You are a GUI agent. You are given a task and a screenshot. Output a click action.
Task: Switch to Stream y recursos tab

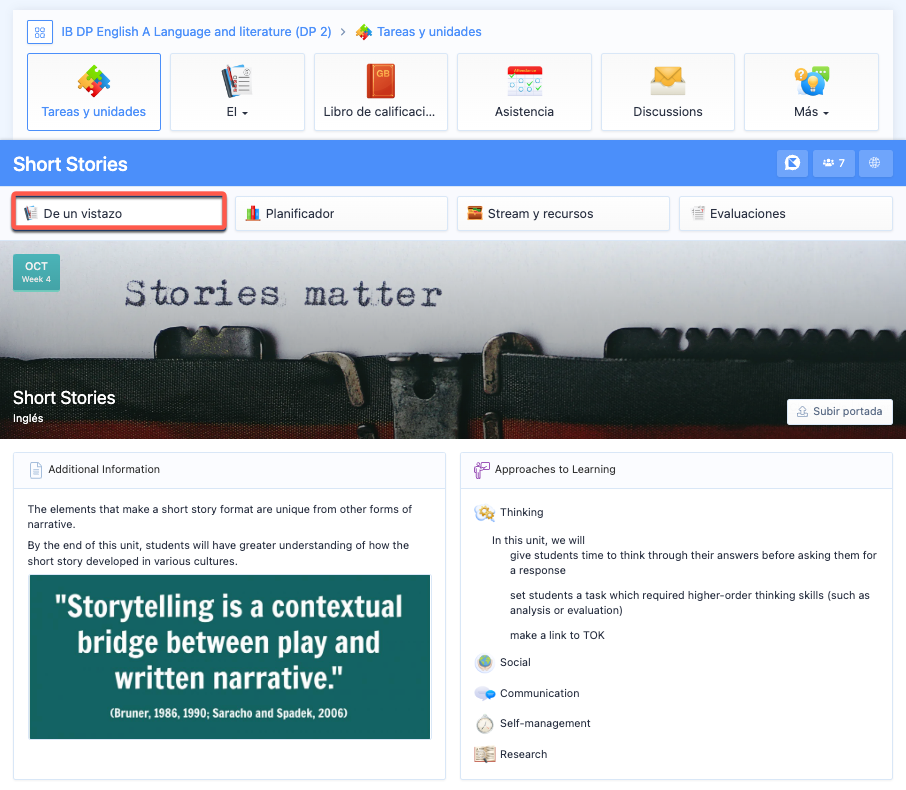563,213
